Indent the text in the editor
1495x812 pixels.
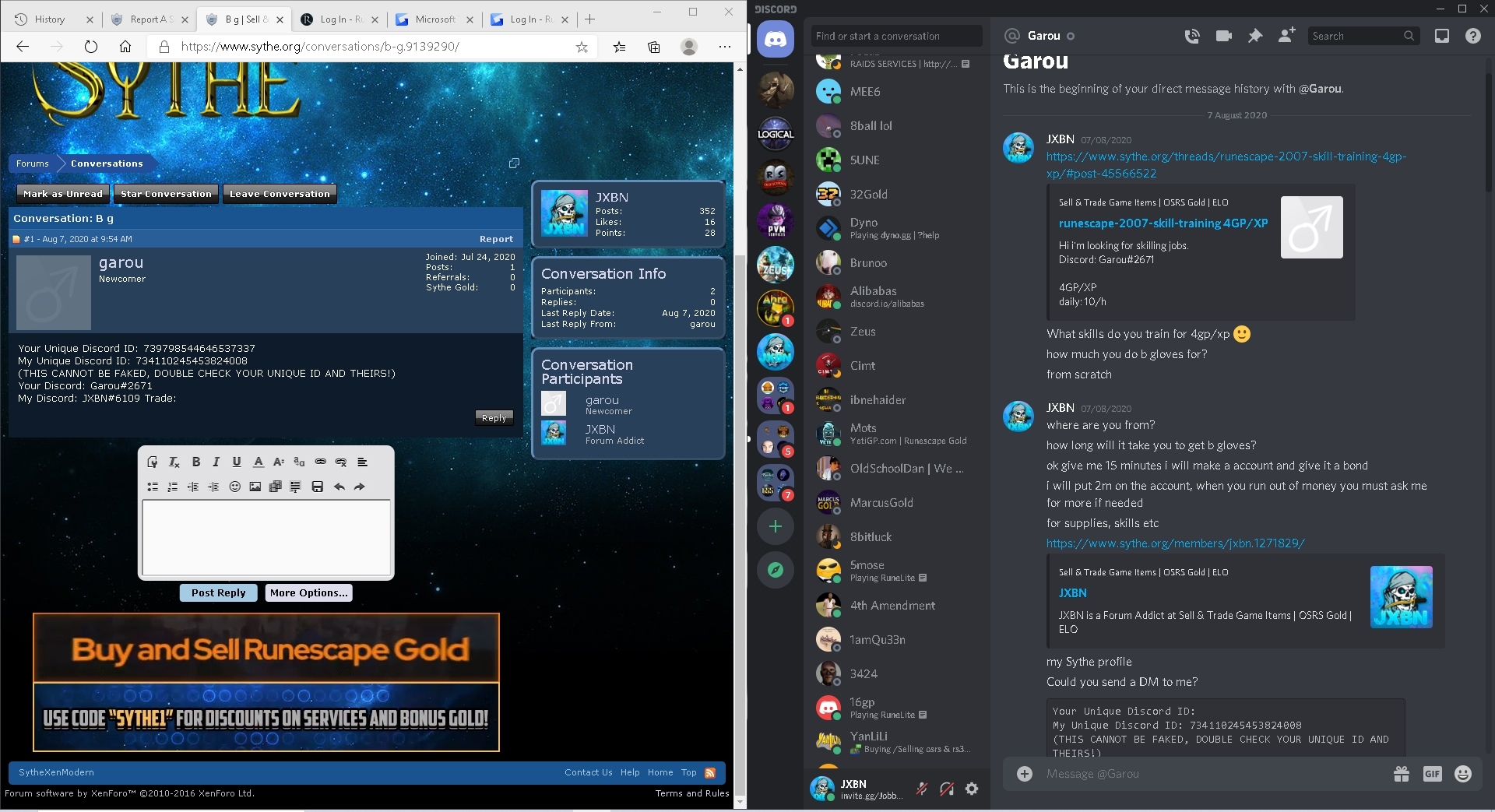click(213, 487)
